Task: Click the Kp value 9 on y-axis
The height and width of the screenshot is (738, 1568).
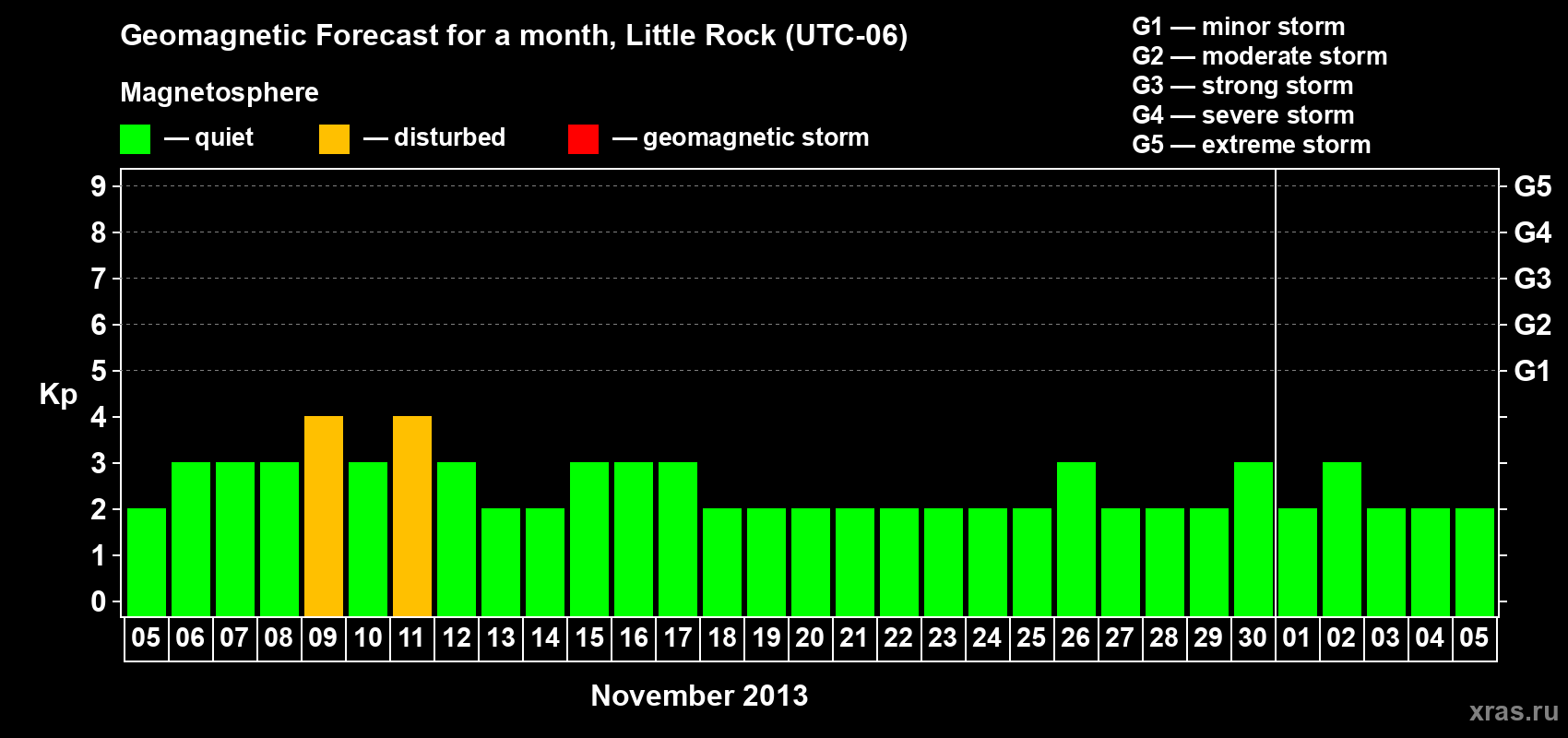Action: click(99, 186)
